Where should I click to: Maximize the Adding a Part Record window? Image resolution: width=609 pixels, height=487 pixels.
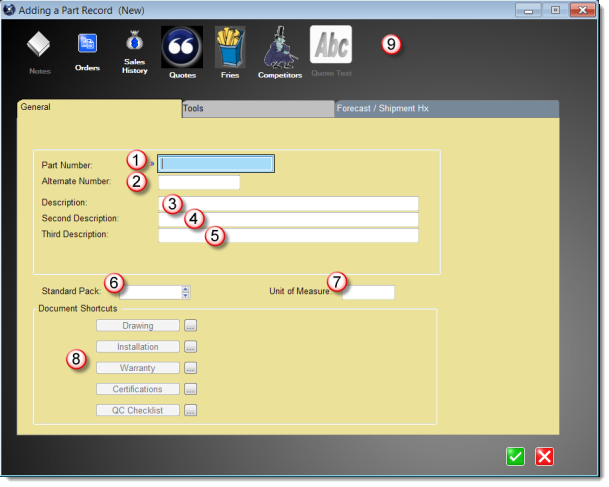[x=555, y=10]
